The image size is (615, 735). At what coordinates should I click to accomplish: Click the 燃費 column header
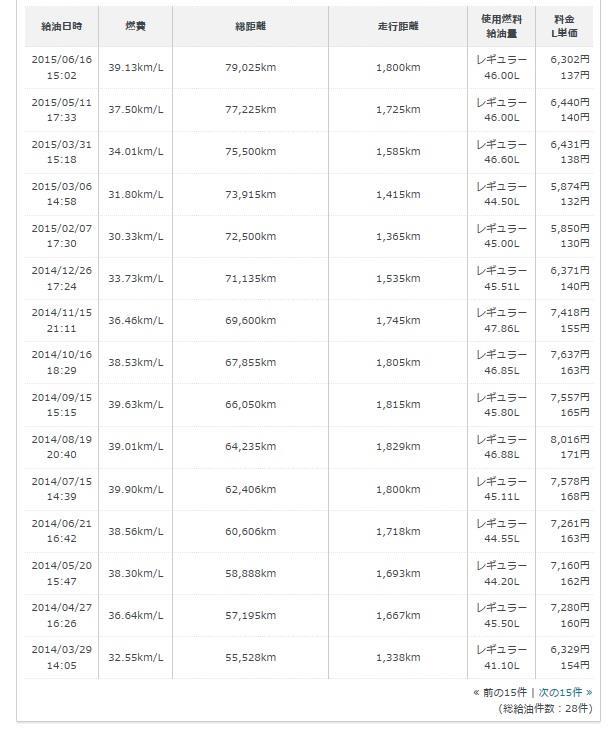click(x=135, y=26)
